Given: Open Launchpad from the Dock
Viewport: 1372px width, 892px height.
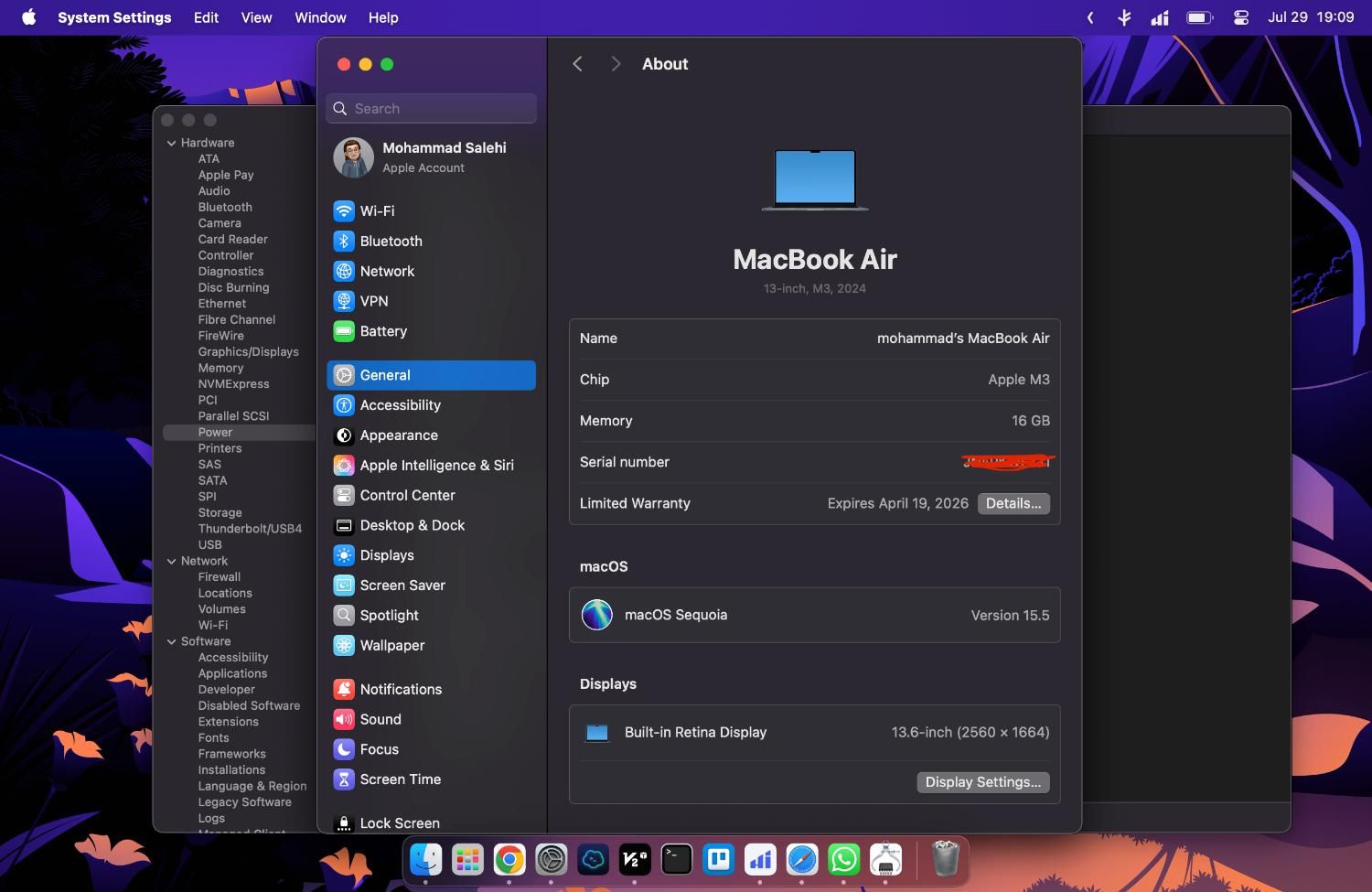Looking at the screenshot, I should tap(467, 859).
